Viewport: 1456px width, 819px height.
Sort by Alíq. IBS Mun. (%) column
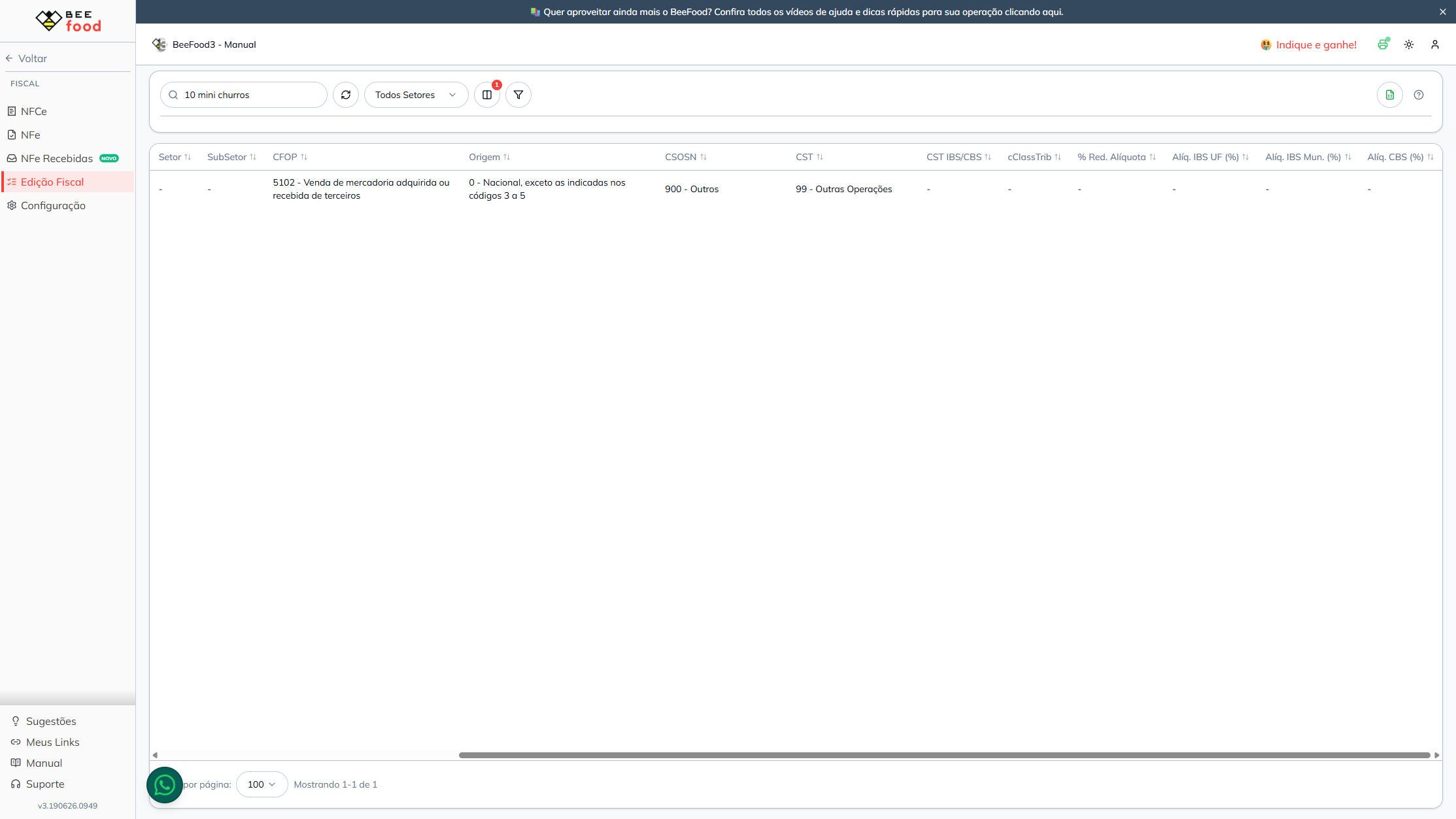[x=1308, y=157]
